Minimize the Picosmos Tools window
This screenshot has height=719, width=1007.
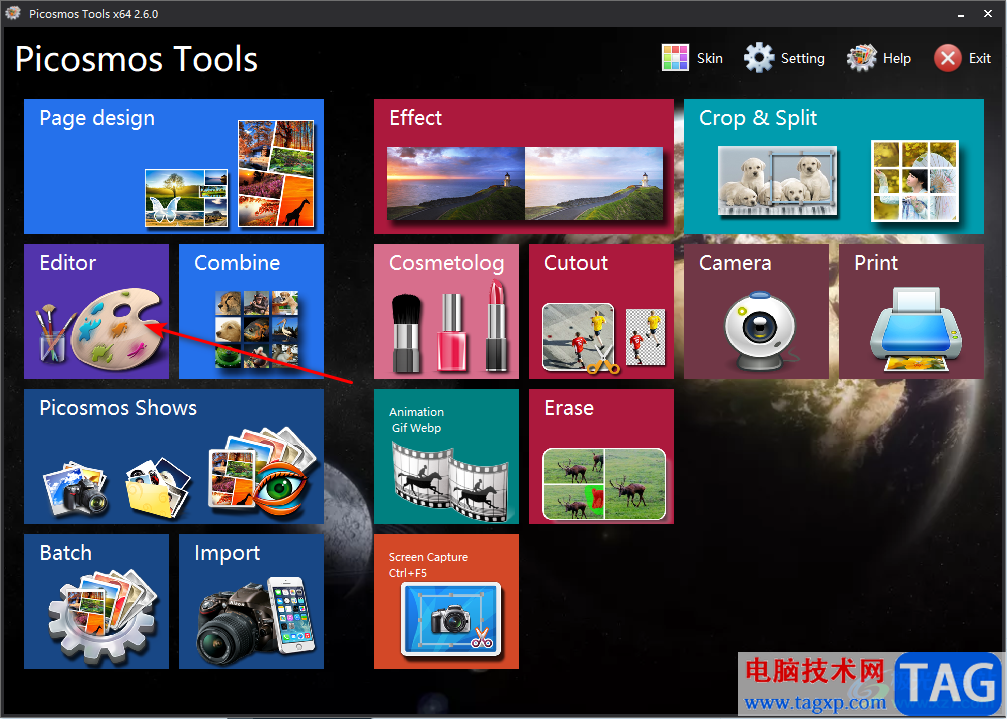(961, 13)
